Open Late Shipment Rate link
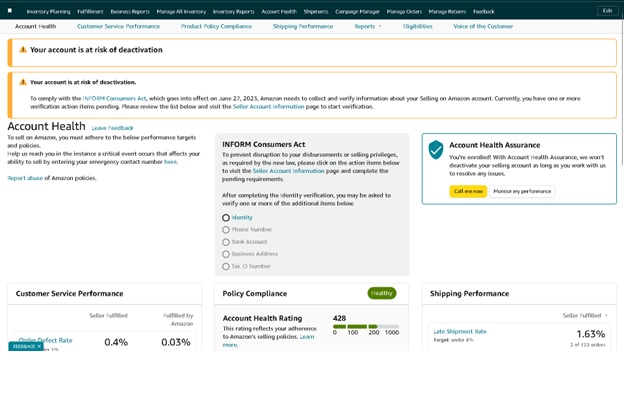Image resolution: width=624 pixels, height=400 pixels. [460, 331]
